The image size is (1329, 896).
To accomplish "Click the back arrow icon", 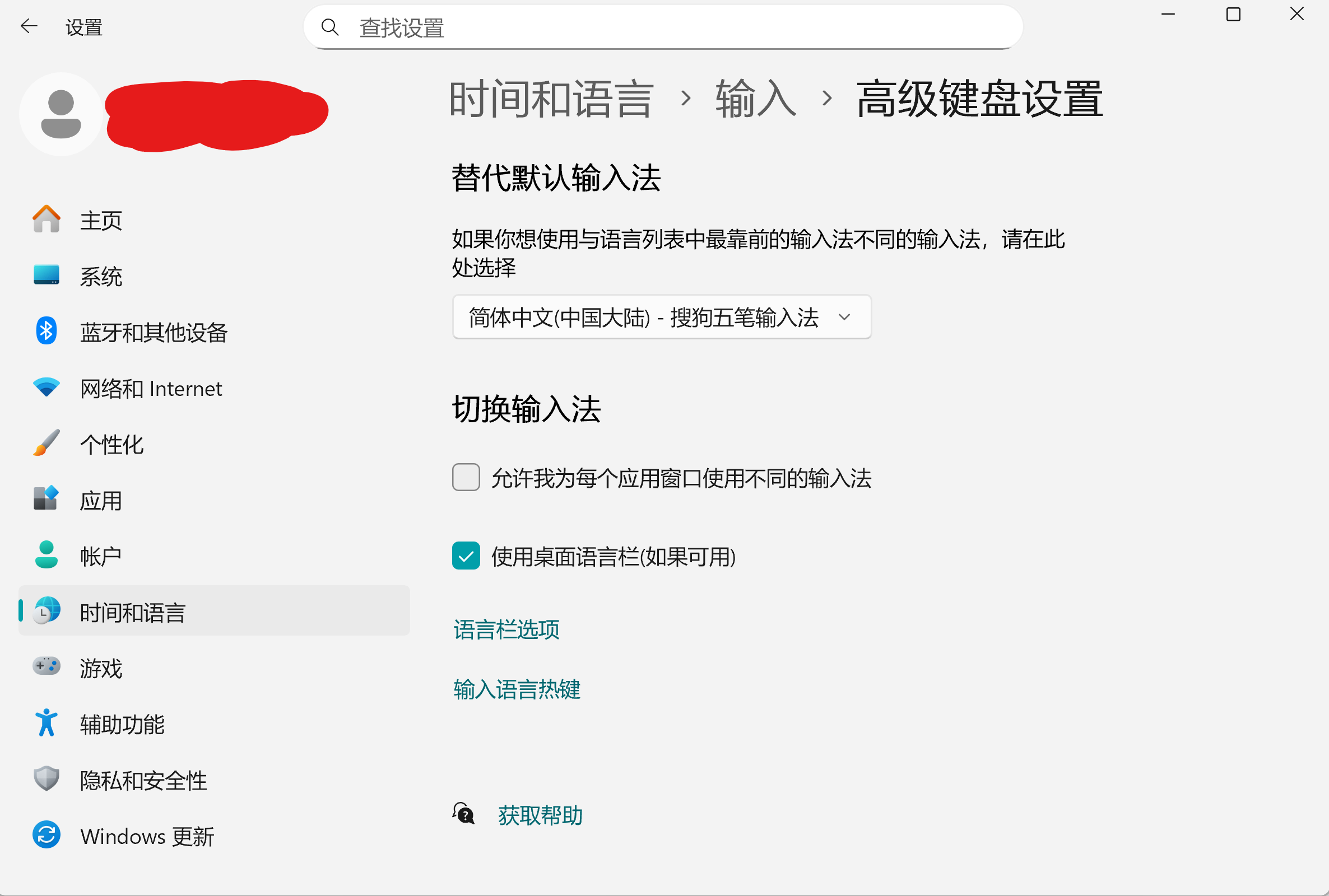I will coord(29,26).
